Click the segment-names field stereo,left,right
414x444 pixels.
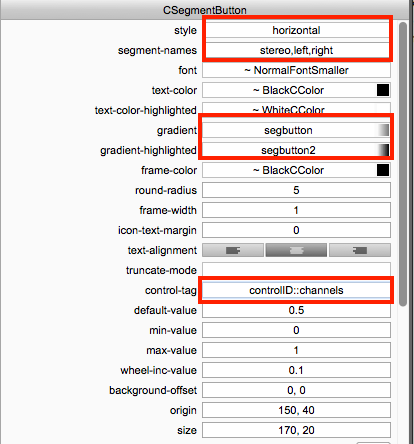click(x=296, y=50)
